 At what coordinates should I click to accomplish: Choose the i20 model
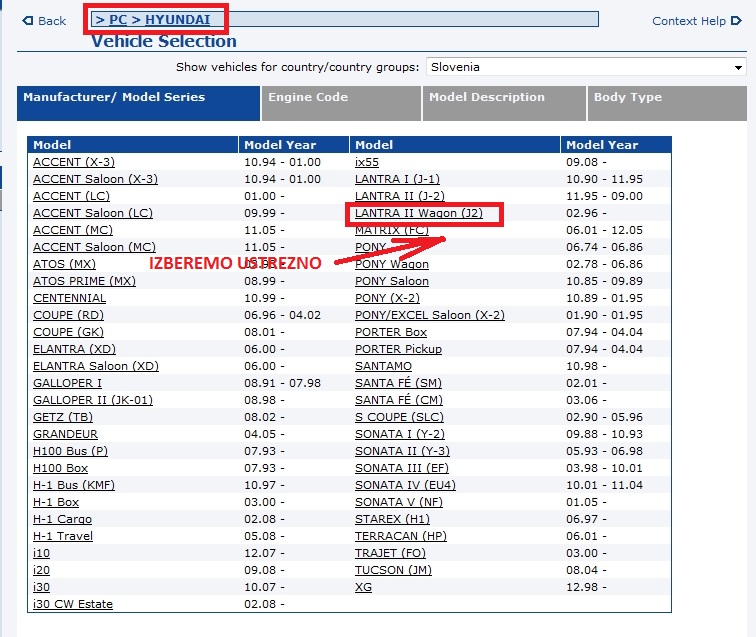click(41, 570)
